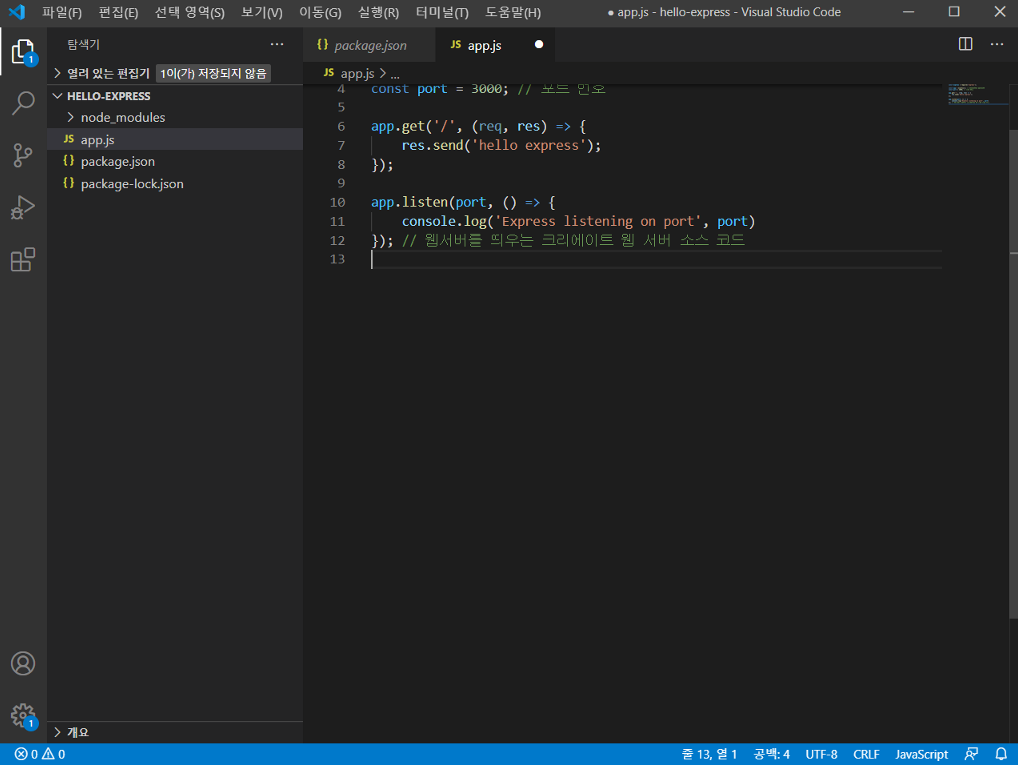1018x765 pixels.
Task: Minimize the VS Code window
Action: [x=908, y=12]
